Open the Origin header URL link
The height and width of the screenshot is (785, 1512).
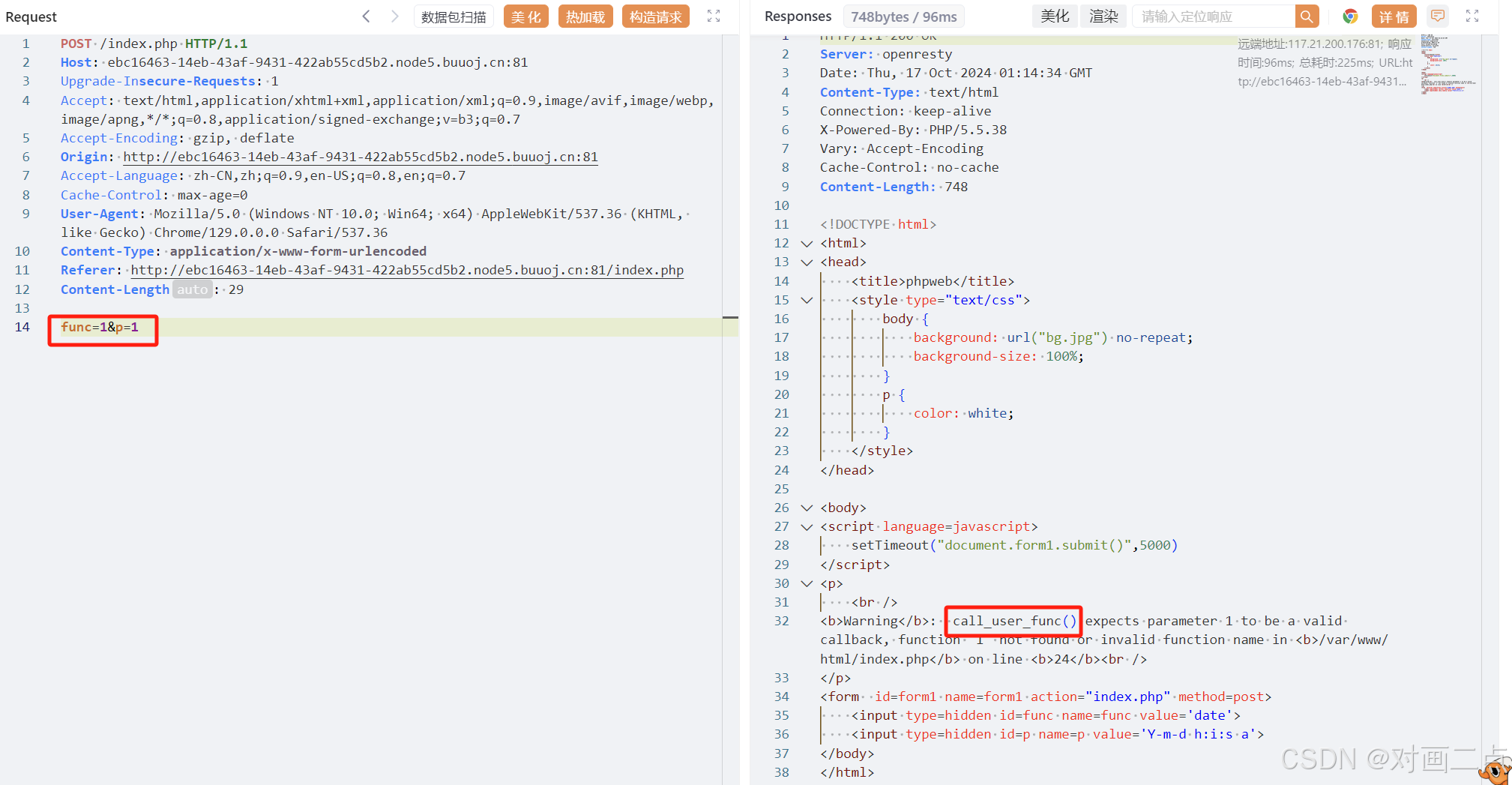click(x=361, y=157)
